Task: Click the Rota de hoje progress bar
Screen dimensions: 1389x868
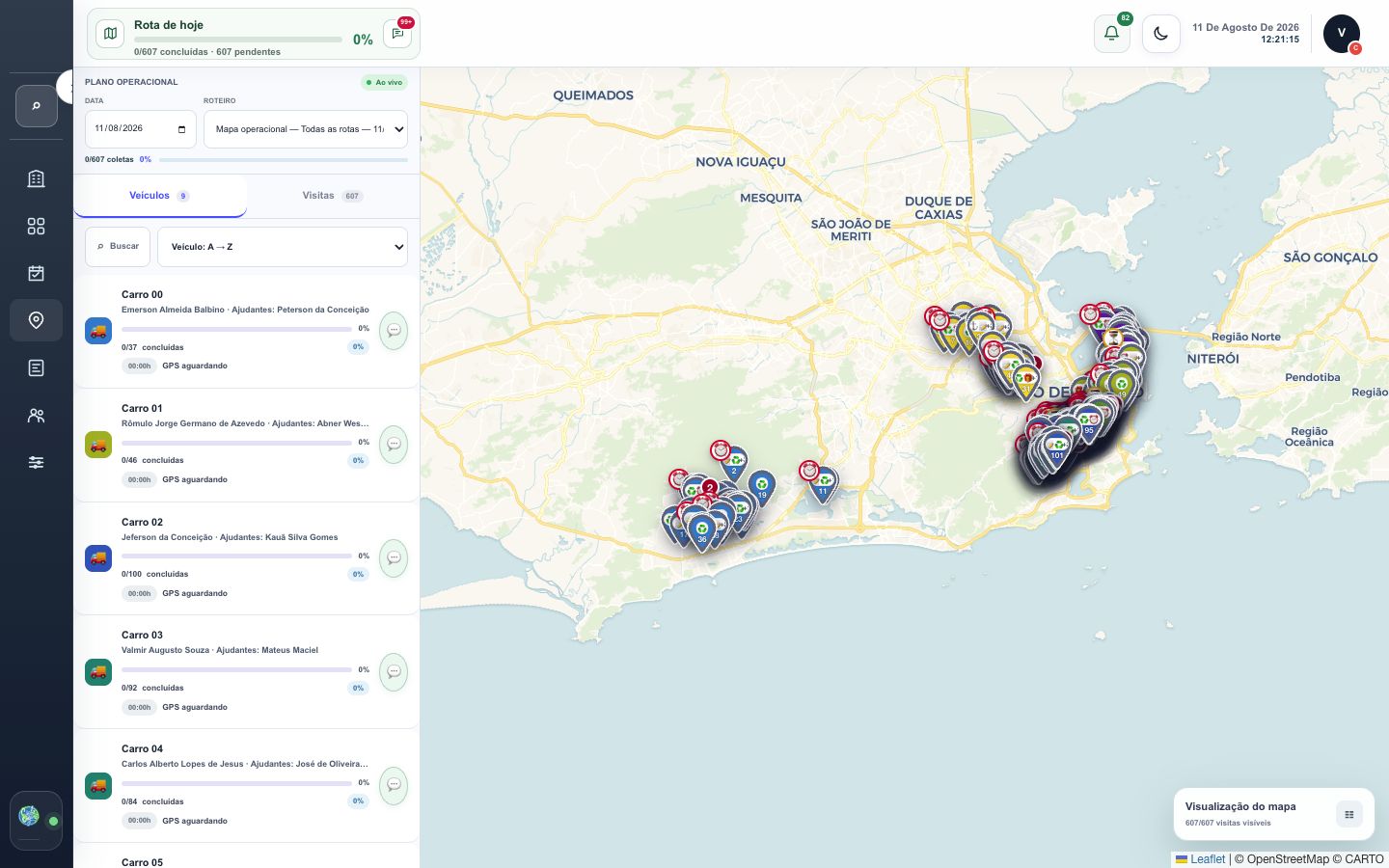Action: tap(238, 40)
